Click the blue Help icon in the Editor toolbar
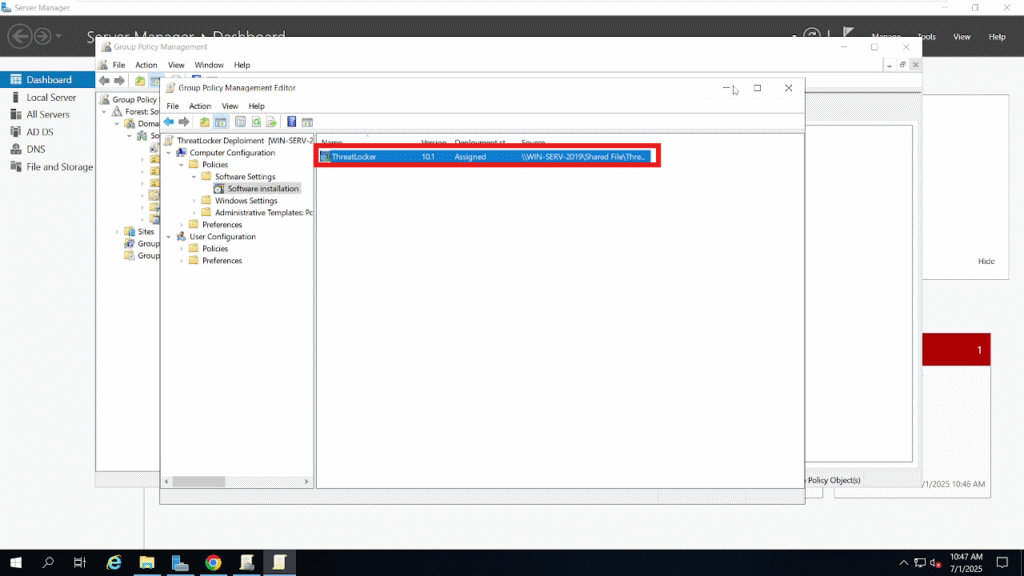The width and height of the screenshot is (1024, 576). (291, 122)
